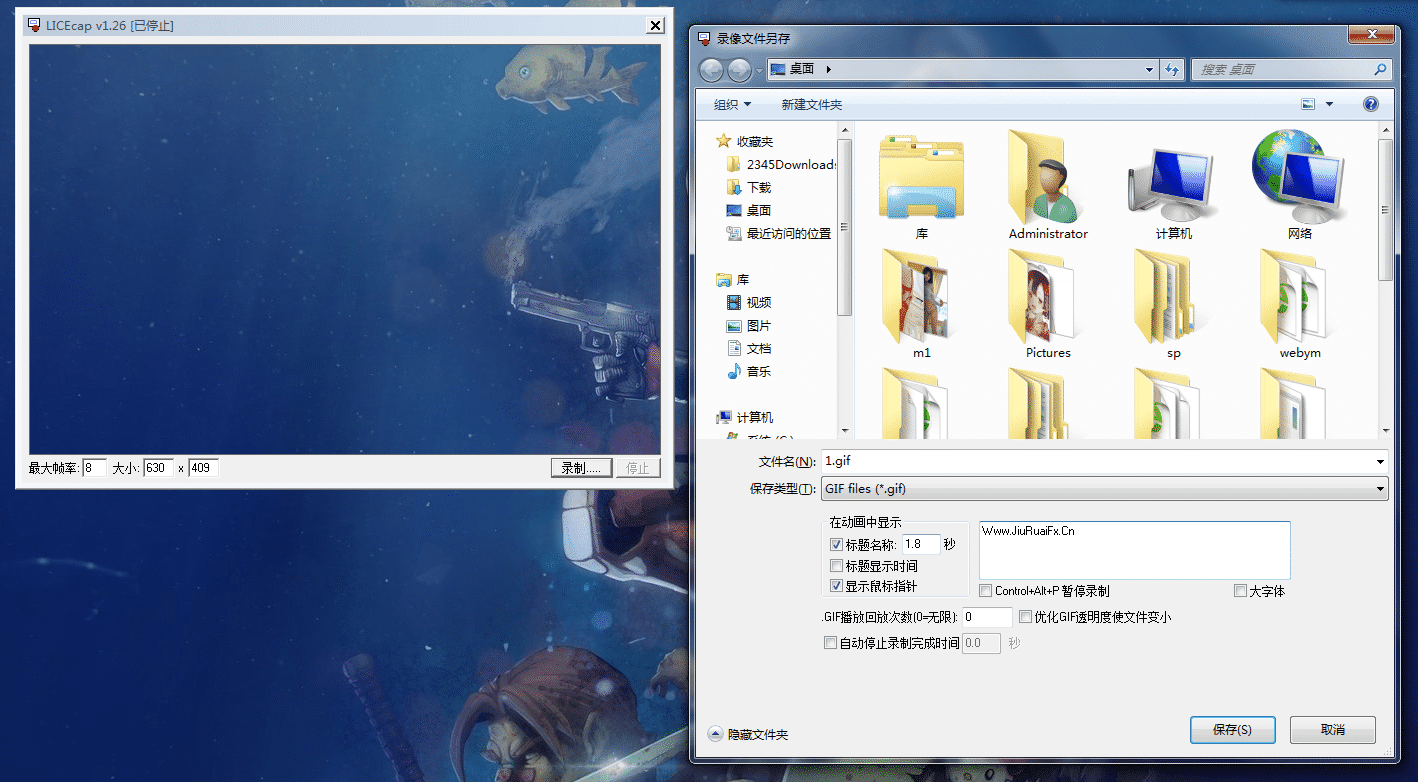Click the 新建文件夹 toolbar button
The width and height of the screenshot is (1418, 782).
click(x=812, y=104)
